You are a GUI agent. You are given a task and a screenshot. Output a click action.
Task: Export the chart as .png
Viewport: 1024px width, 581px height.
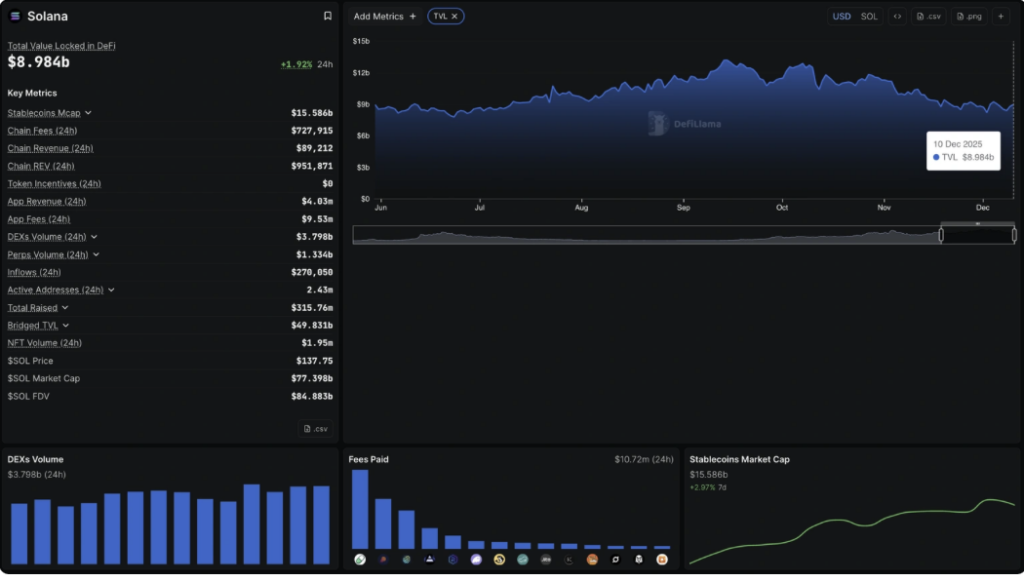969,16
